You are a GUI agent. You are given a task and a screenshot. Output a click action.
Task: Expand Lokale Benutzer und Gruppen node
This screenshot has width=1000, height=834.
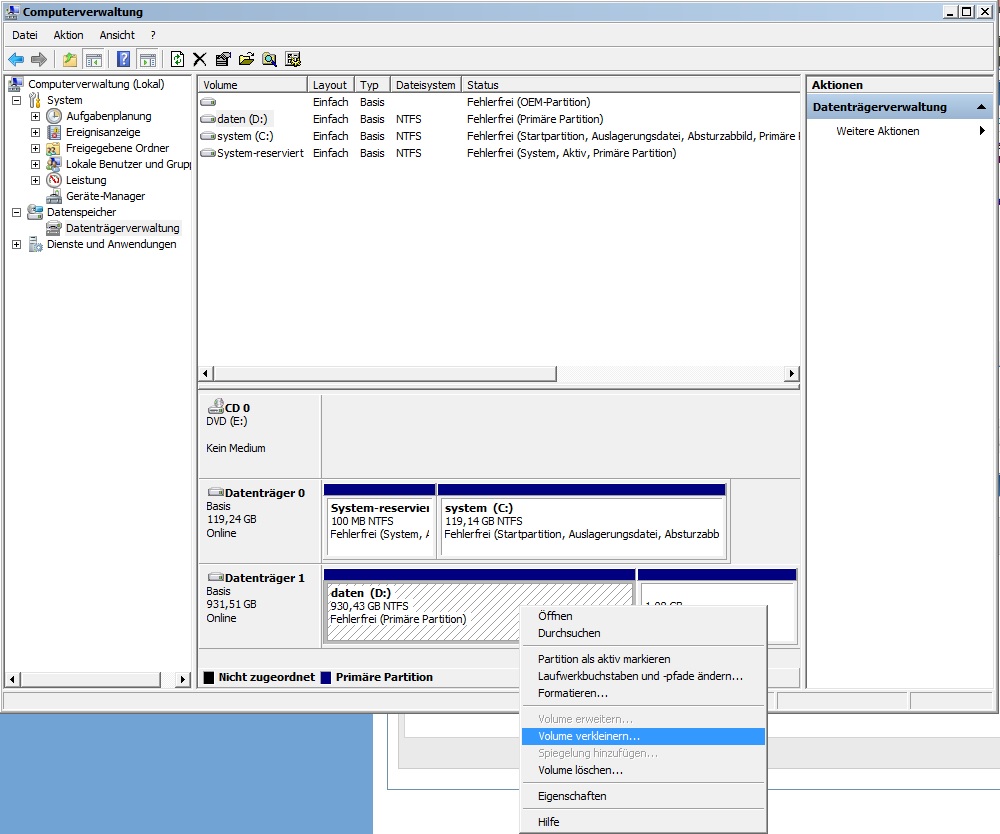(36, 164)
